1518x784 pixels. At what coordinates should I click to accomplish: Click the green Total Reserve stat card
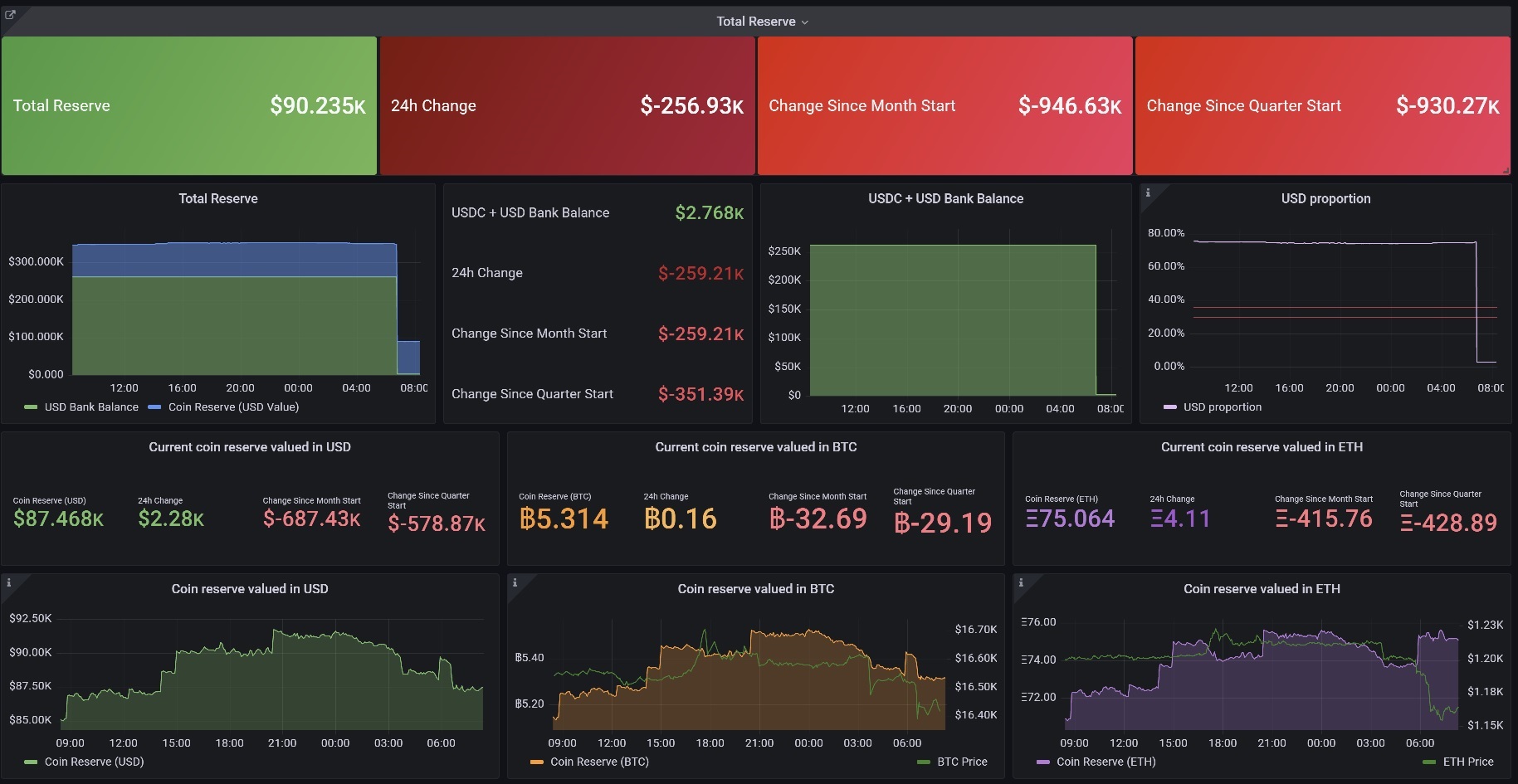(189, 105)
